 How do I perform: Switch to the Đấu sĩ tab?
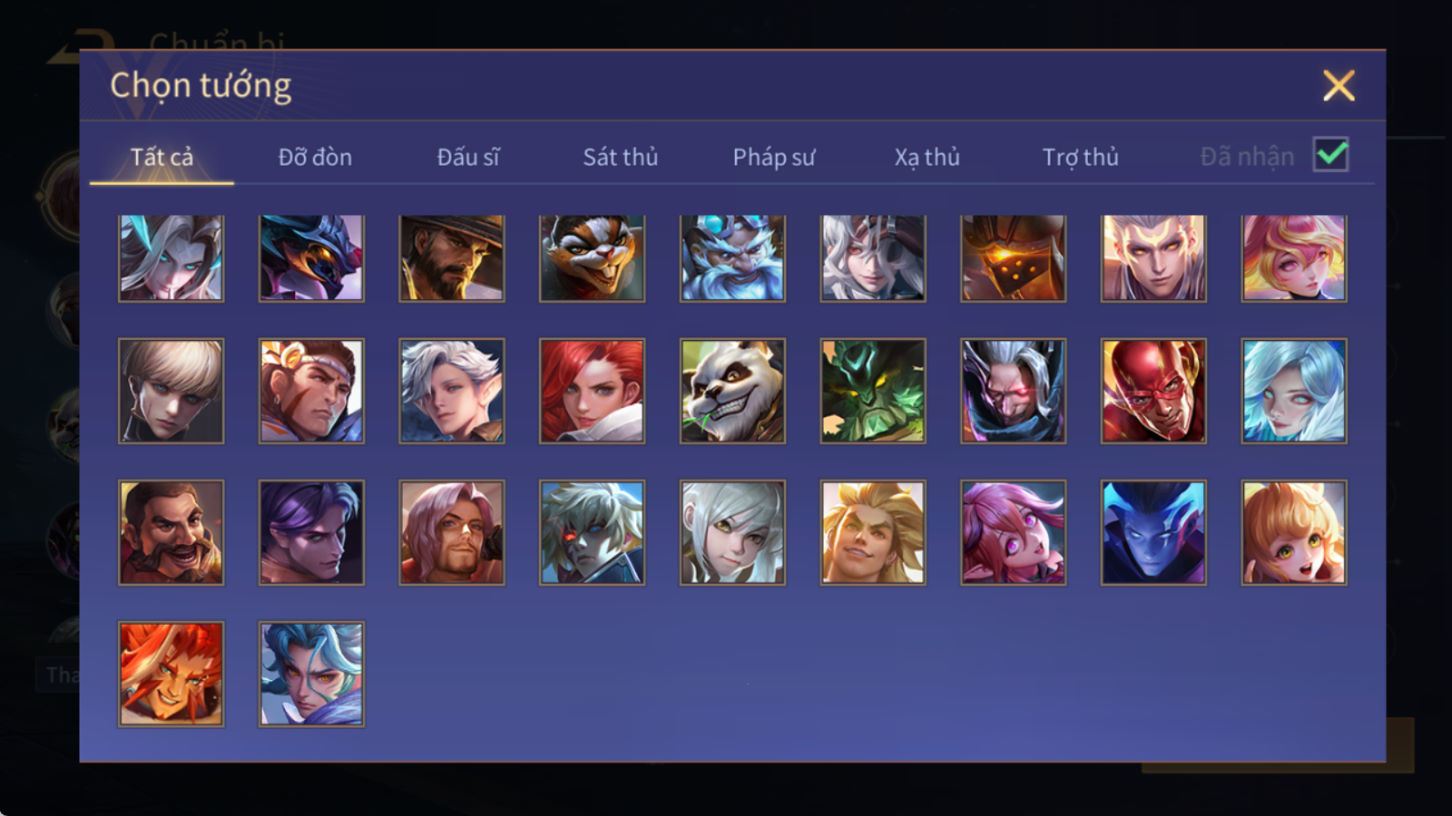468,157
